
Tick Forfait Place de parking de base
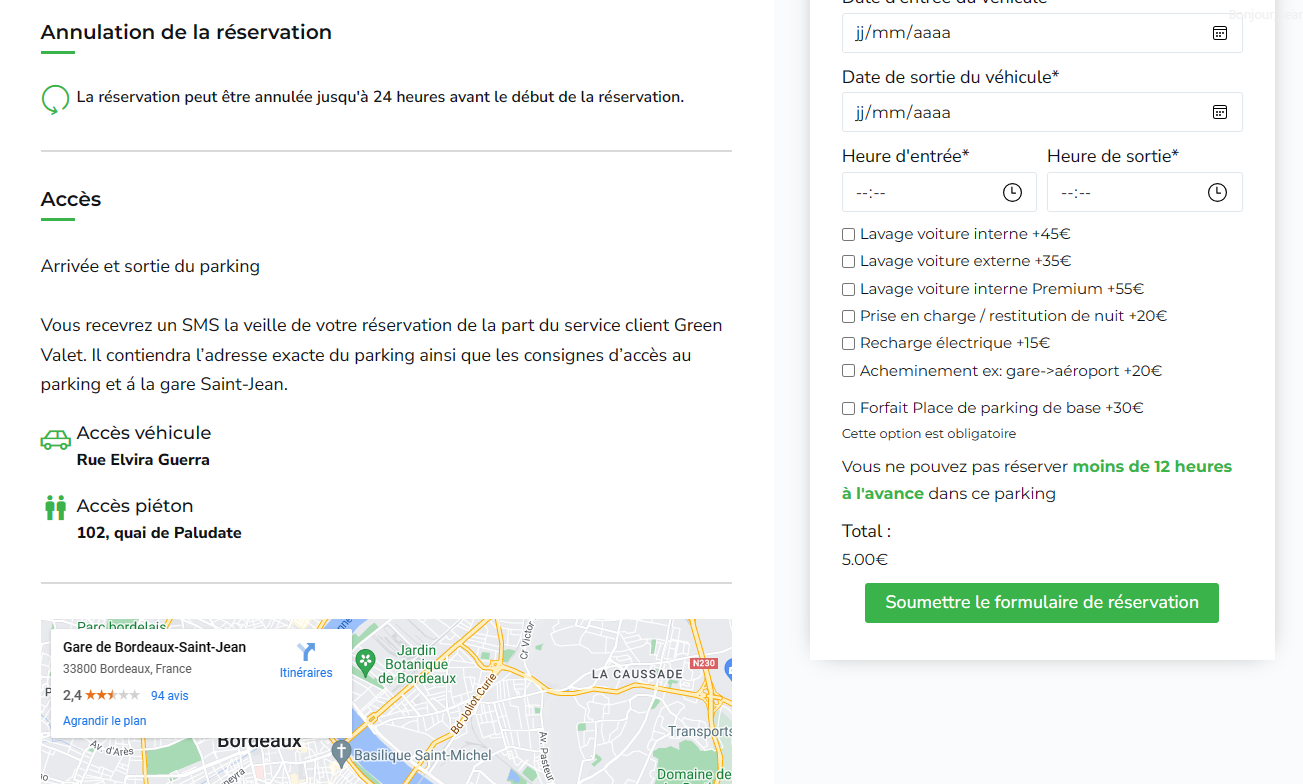click(x=848, y=409)
